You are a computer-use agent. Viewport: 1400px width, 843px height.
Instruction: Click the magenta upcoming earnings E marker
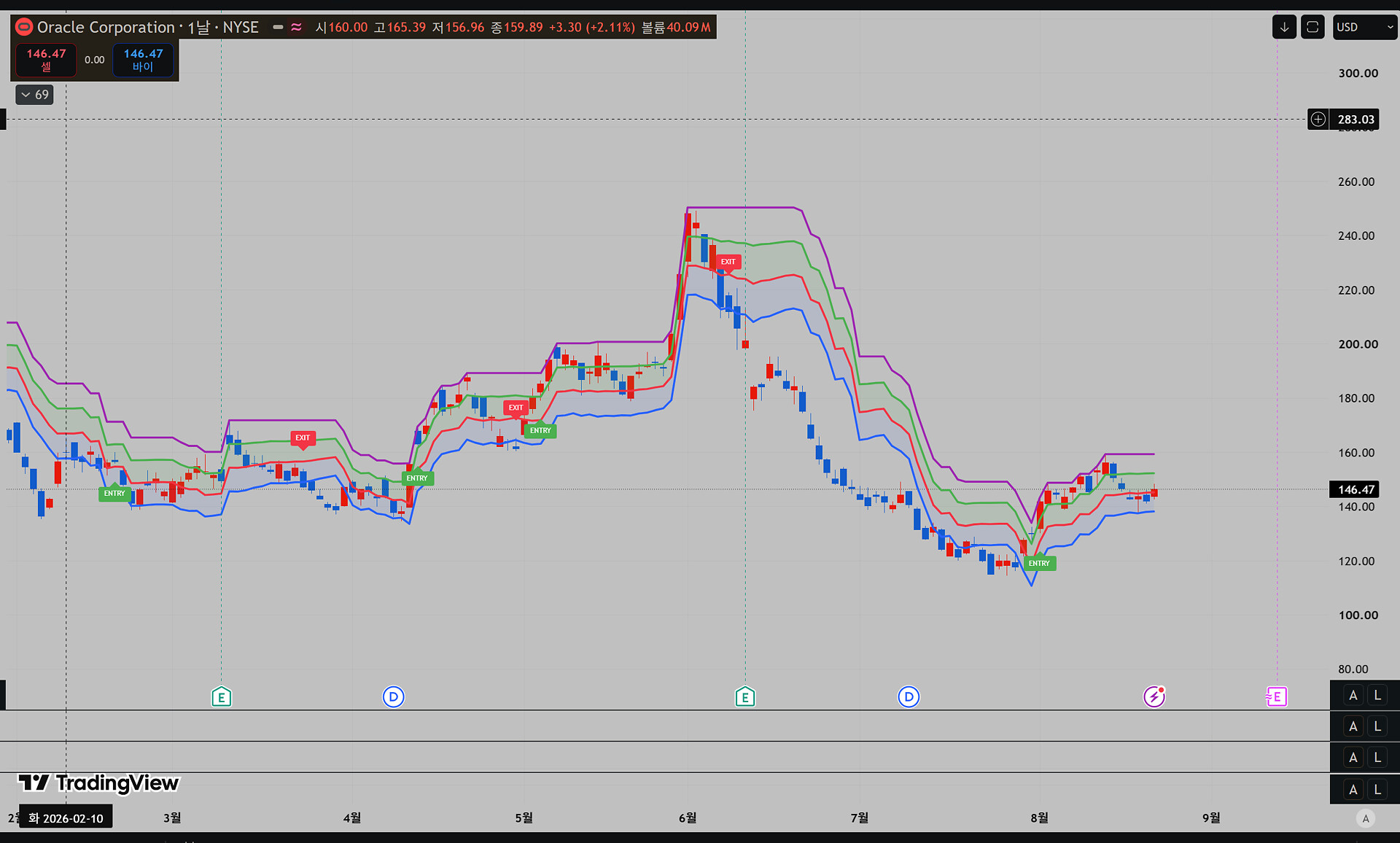[x=1277, y=697]
